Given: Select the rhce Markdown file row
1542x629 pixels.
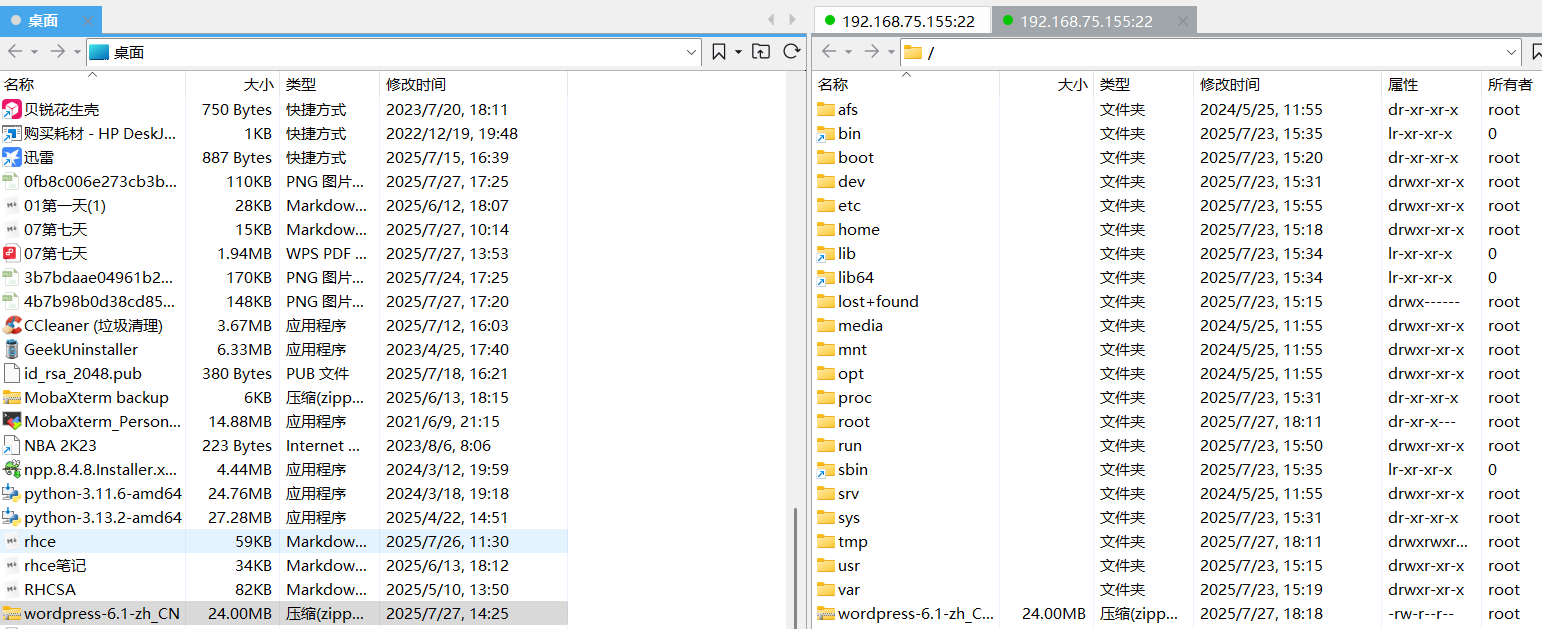Looking at the screenshot, I should (x=284, y=541).
